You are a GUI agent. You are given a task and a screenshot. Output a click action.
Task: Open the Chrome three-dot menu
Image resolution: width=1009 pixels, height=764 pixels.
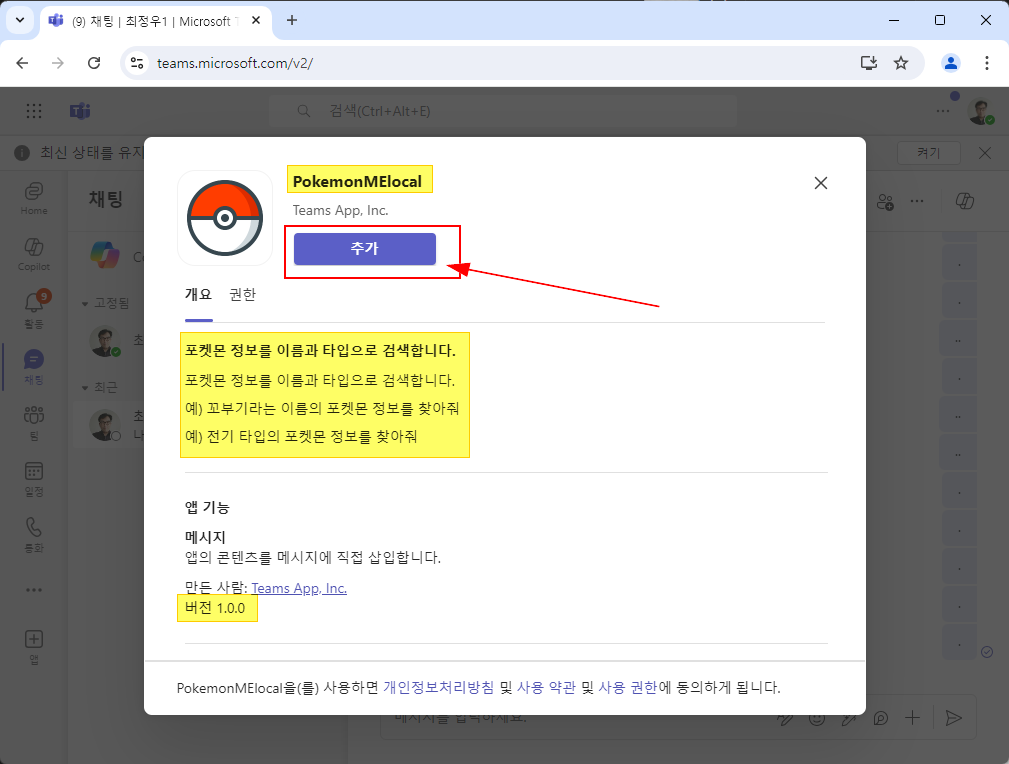click(986, 63)
